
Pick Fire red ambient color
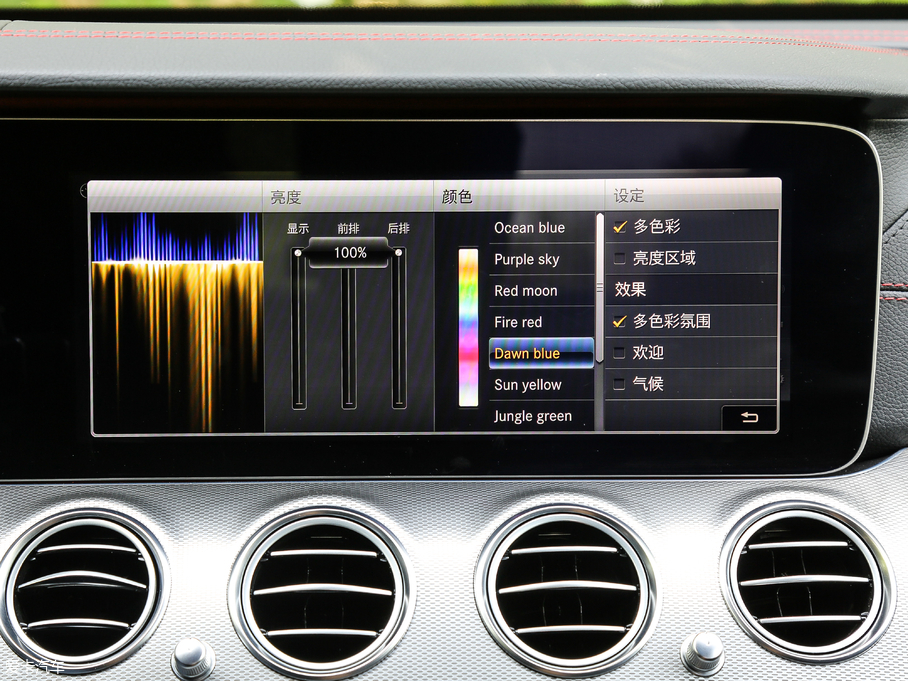coord(518,322)
